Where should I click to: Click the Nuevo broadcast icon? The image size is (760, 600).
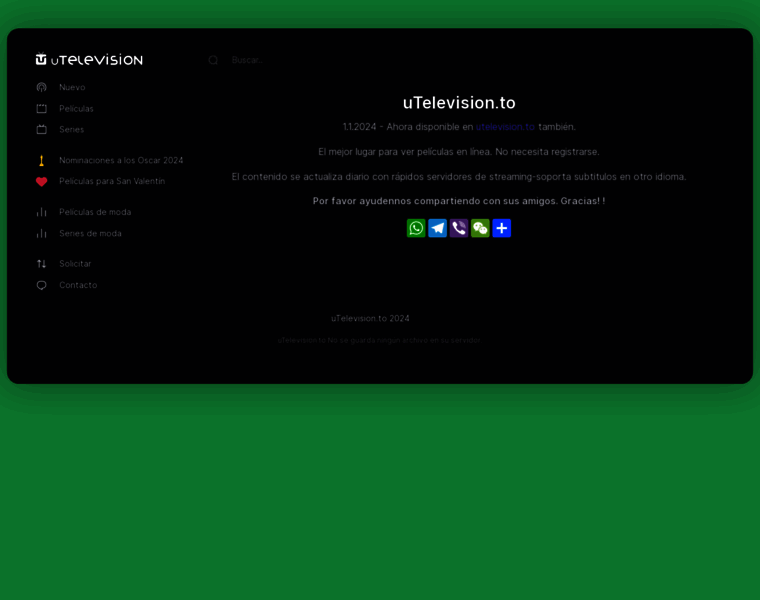[x=42, y=87]
